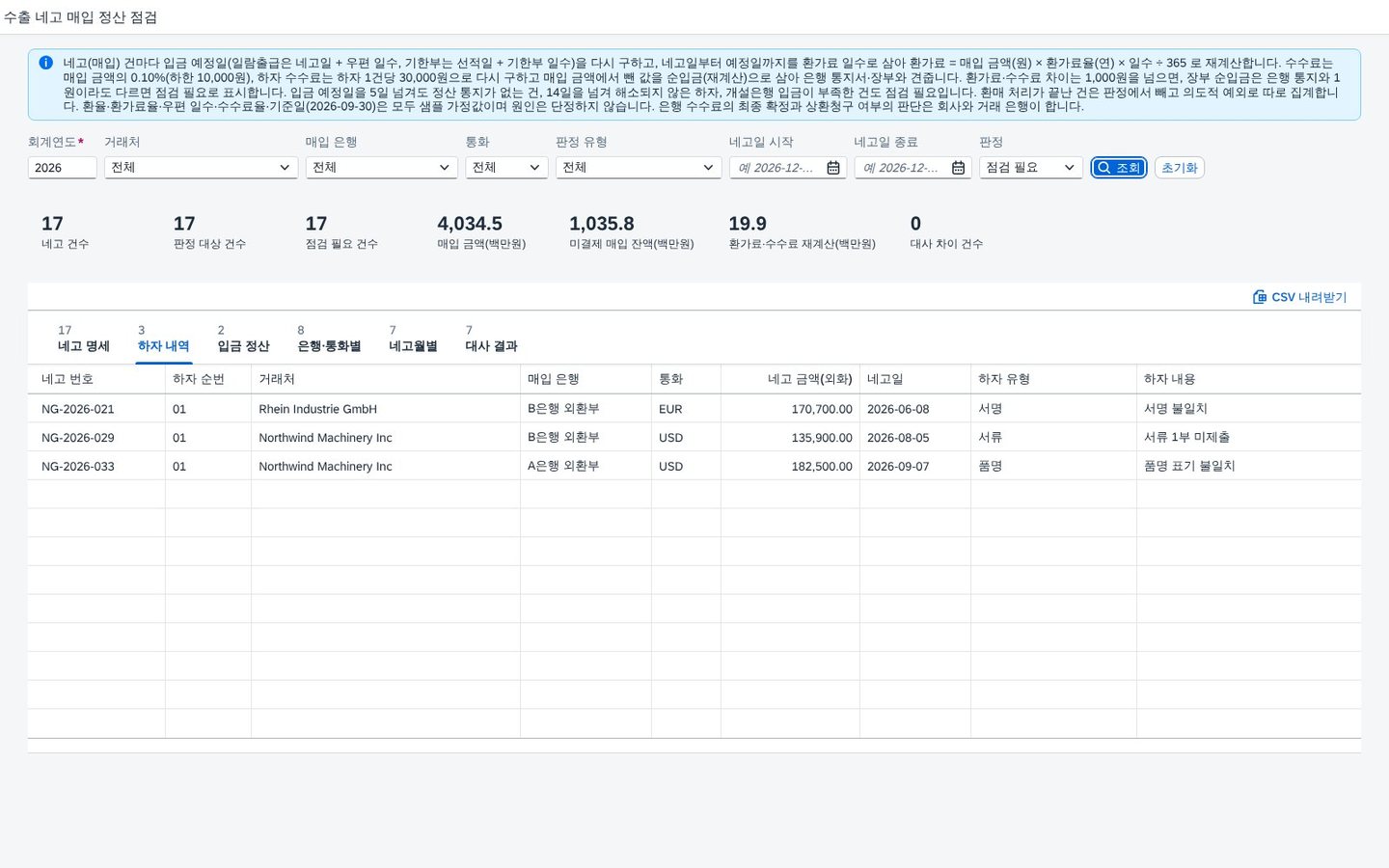Click the 하자 순번 column header
The image size is (1389, 868).
tap(208, 379)
